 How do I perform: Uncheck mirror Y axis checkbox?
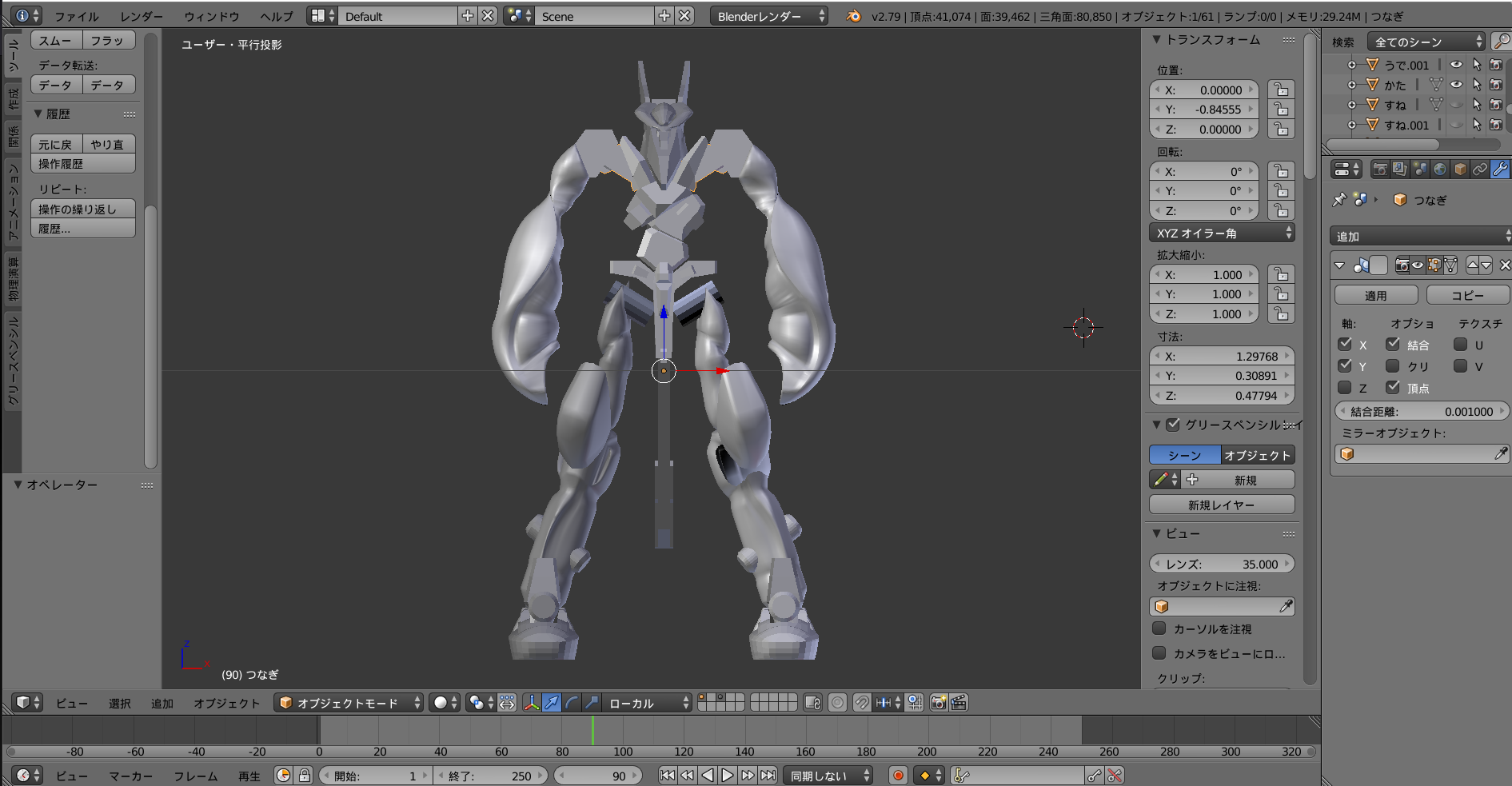click(1345, 366)
